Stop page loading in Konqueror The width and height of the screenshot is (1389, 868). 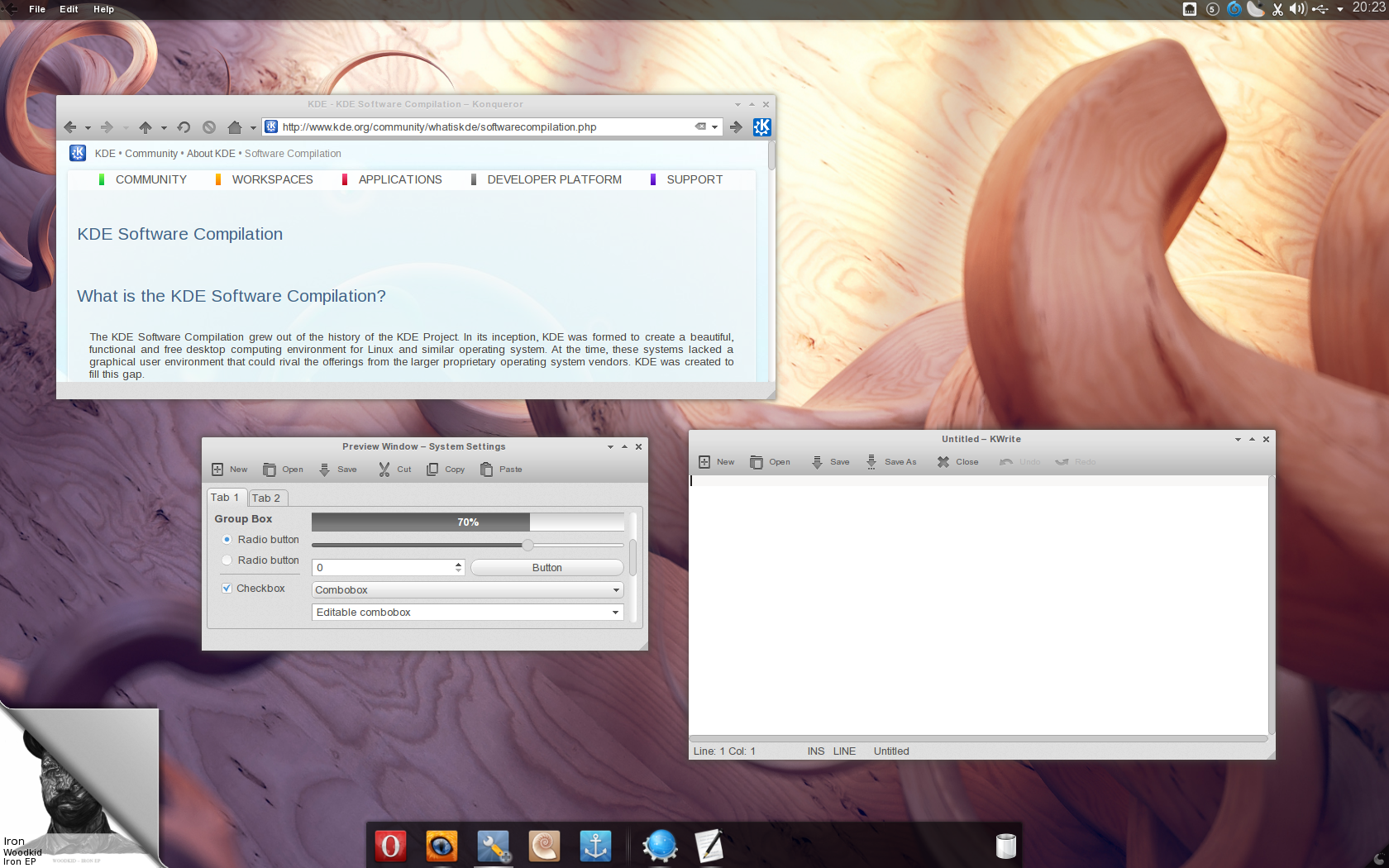(209, 127)
